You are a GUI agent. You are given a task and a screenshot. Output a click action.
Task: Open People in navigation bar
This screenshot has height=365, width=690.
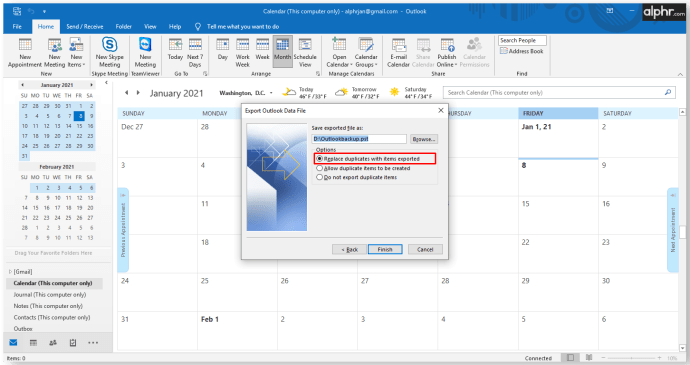[53, 343]
